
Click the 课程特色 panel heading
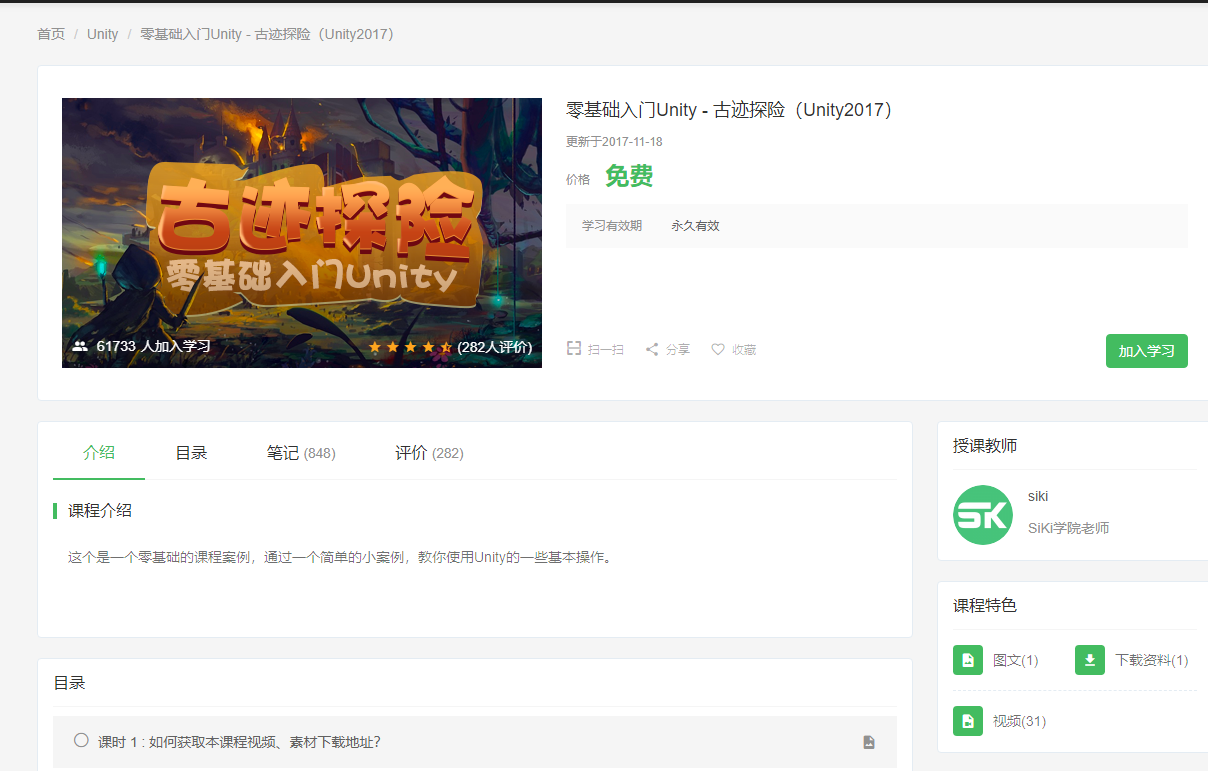point(985,606)
